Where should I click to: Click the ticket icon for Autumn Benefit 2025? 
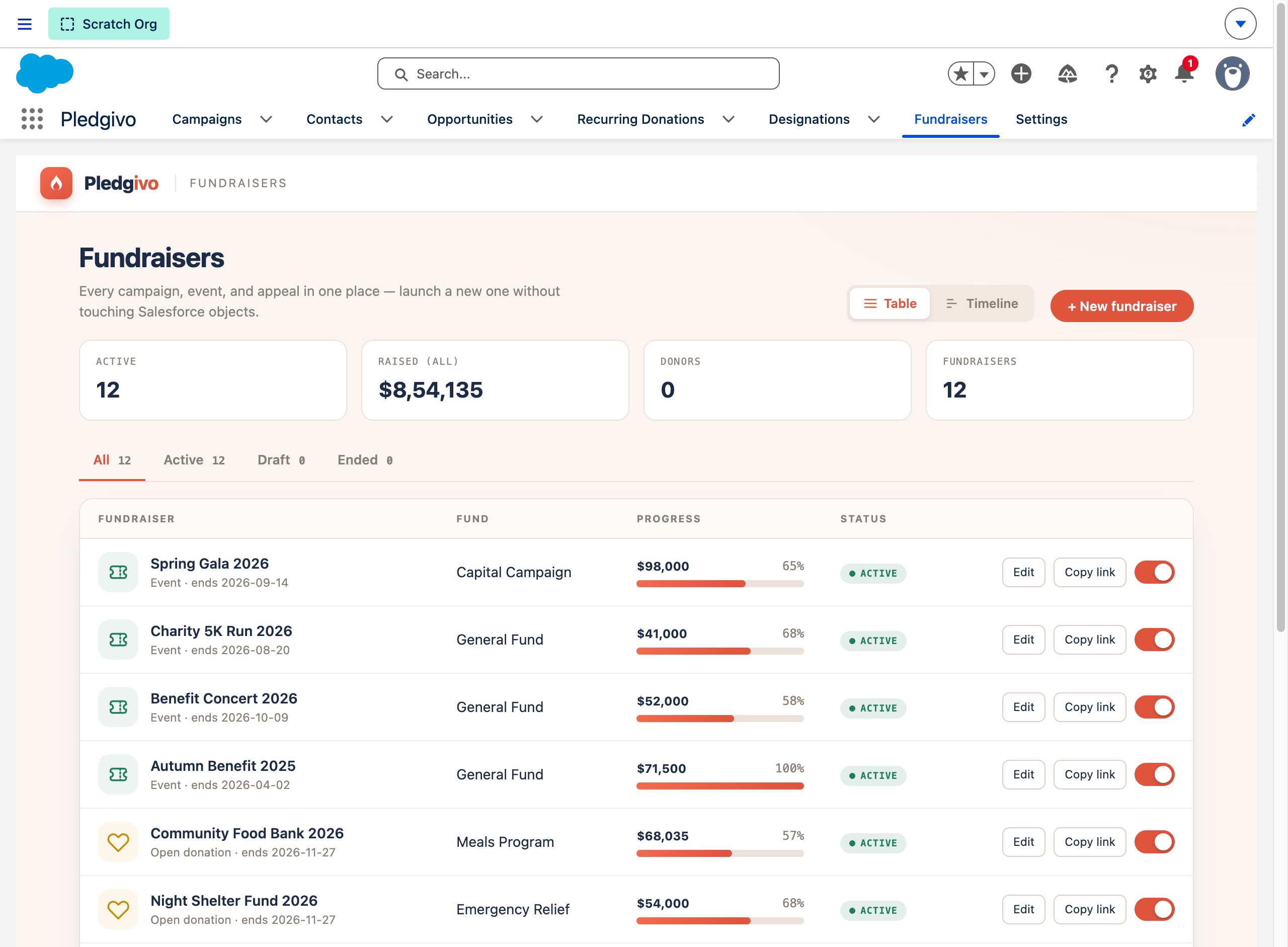118,774
